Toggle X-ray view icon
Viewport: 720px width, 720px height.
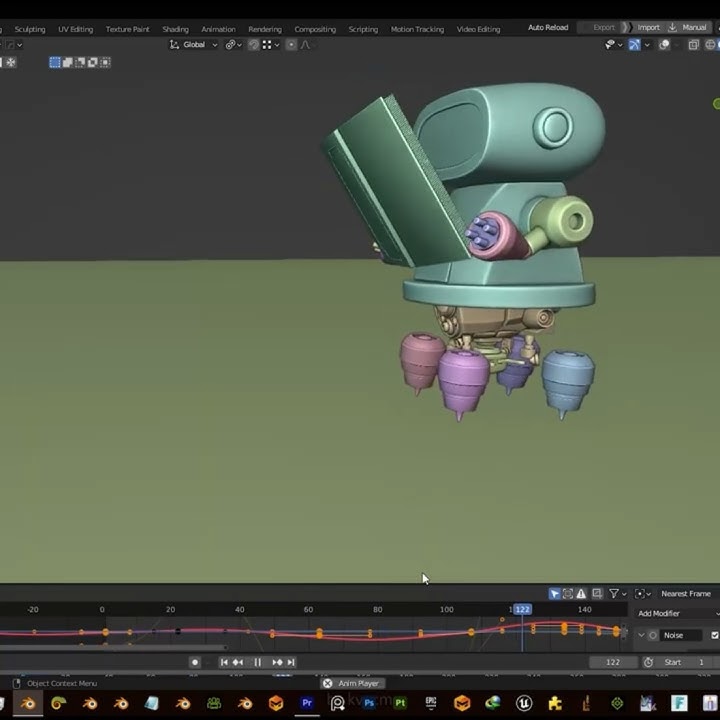click(693, 45)
